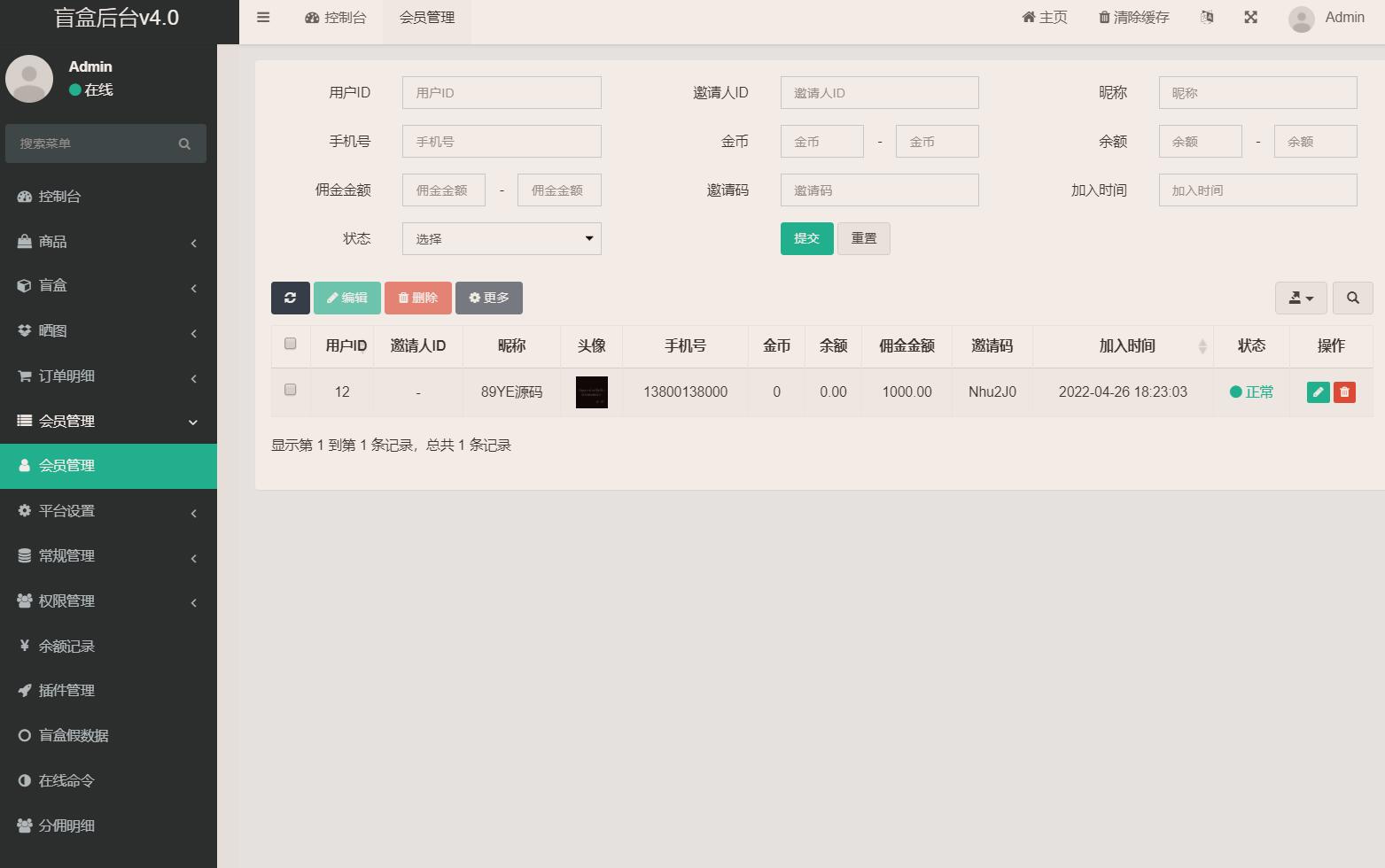Click the green 提交 button
The image size is (1385, 868).
806,239
